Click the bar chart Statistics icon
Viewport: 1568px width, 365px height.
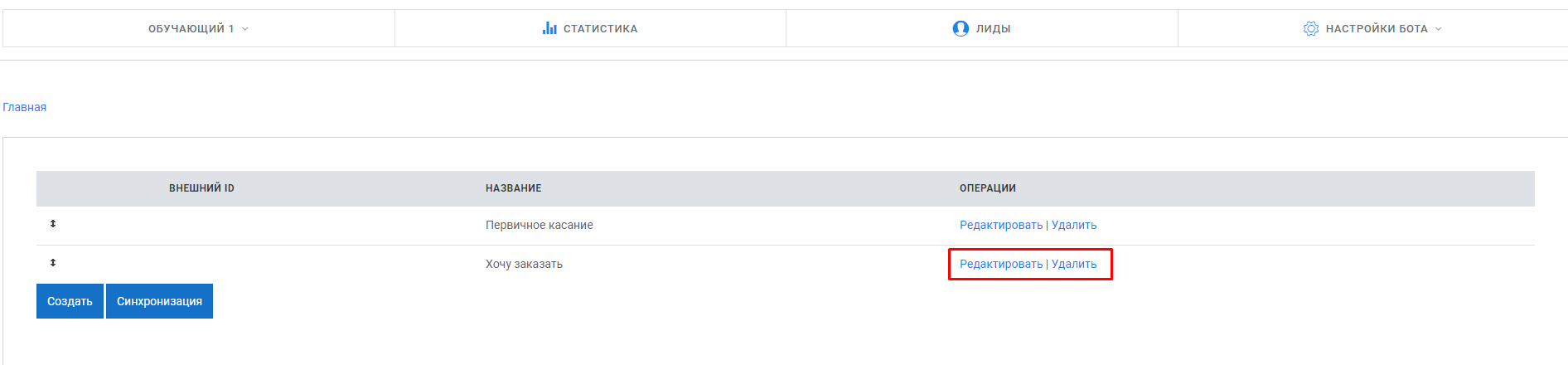point(549,28)
